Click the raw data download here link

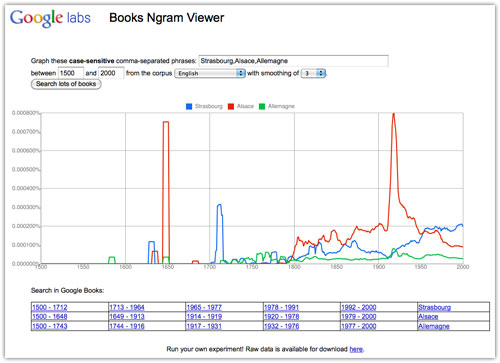click(356, 349)
